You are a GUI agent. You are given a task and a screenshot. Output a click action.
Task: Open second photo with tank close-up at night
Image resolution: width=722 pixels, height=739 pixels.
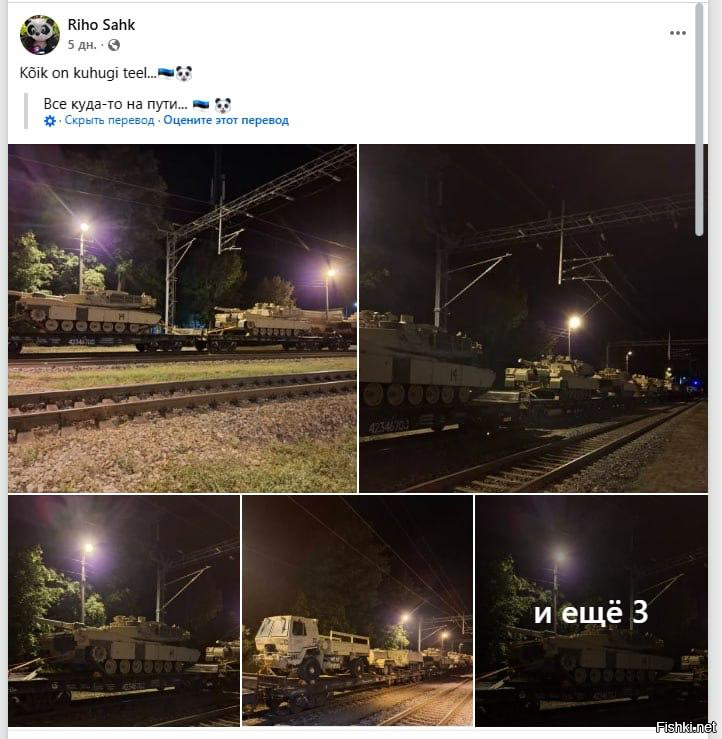(533, 318)
